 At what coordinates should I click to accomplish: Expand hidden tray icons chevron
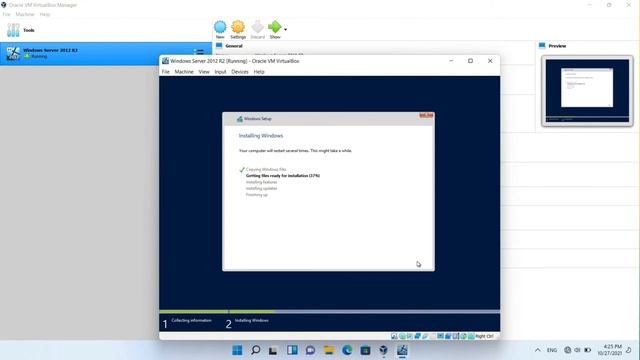[x=538, y=350]
